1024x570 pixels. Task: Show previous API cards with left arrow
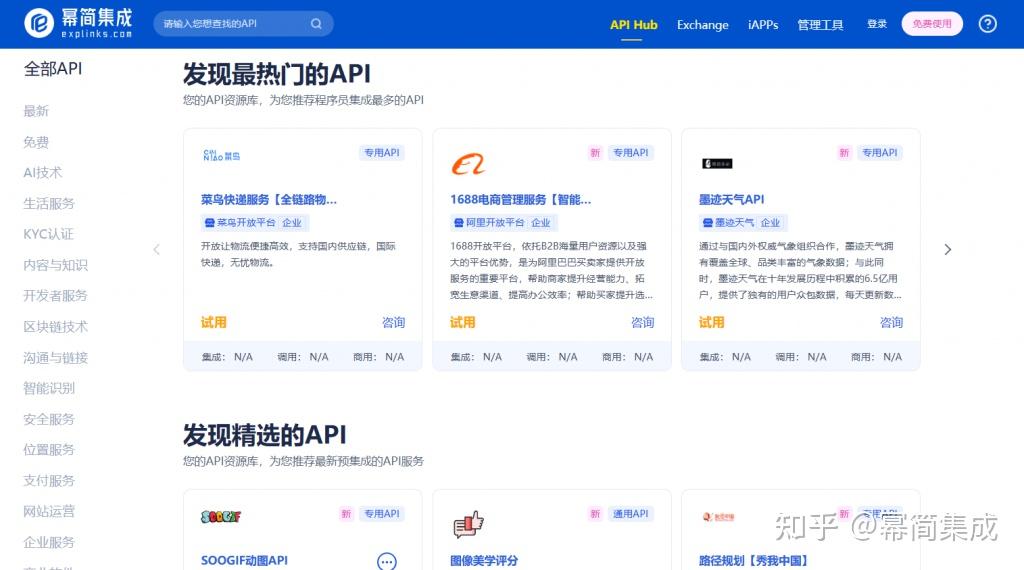click(157, 249)
